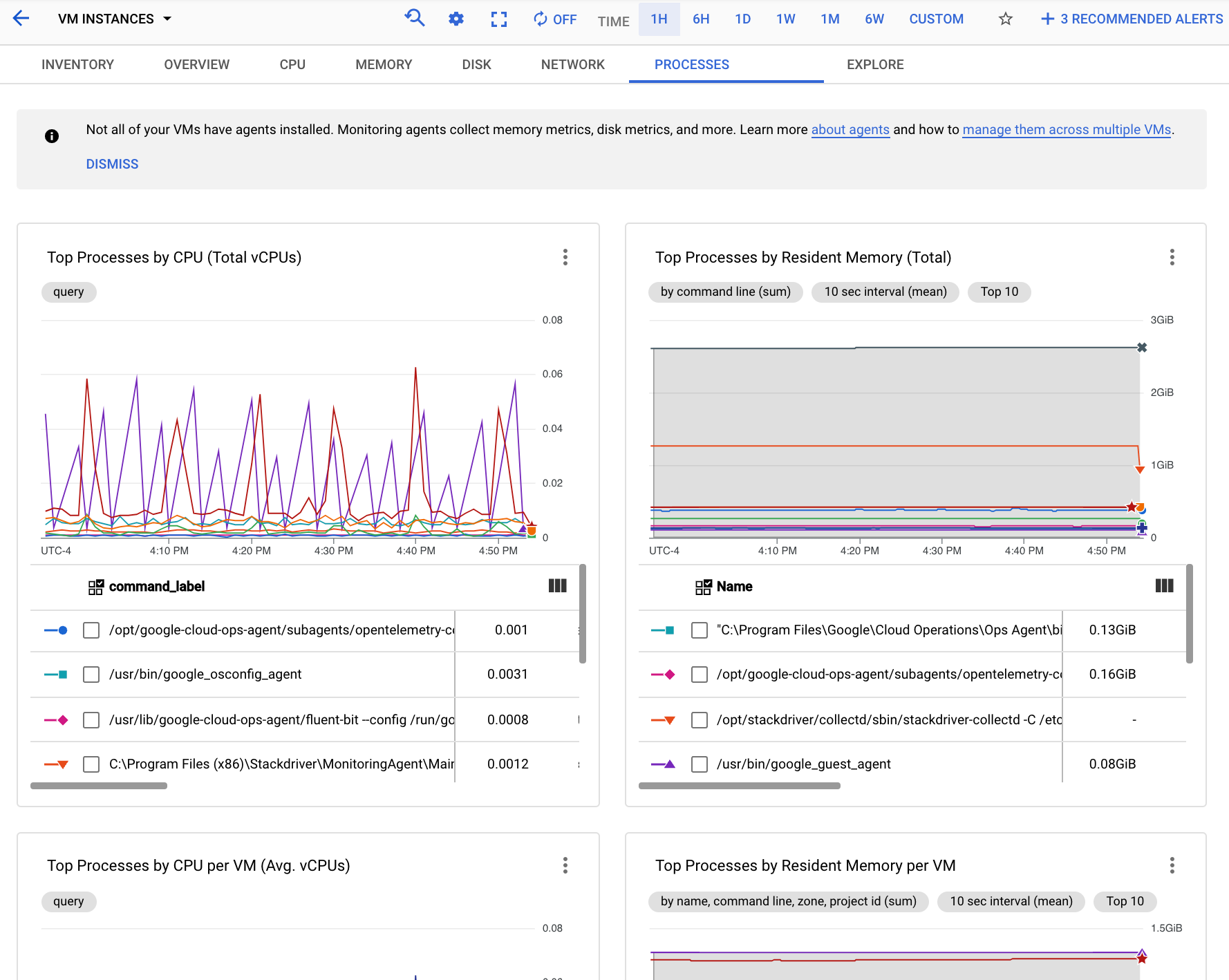Open column settings for the command_label table

pyautogui.click(x=558, y=586)
